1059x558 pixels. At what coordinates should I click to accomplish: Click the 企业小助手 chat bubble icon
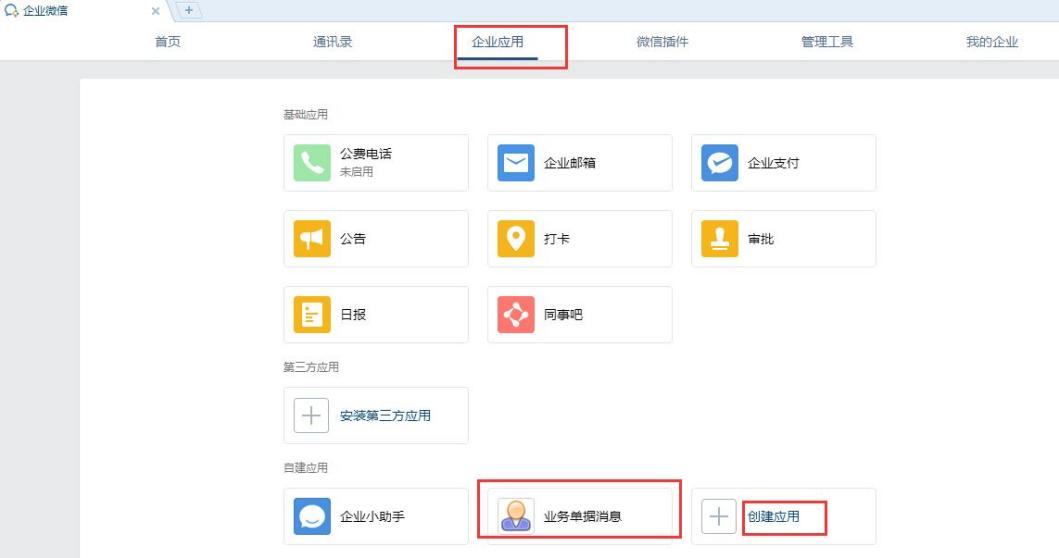pos(312,517)
